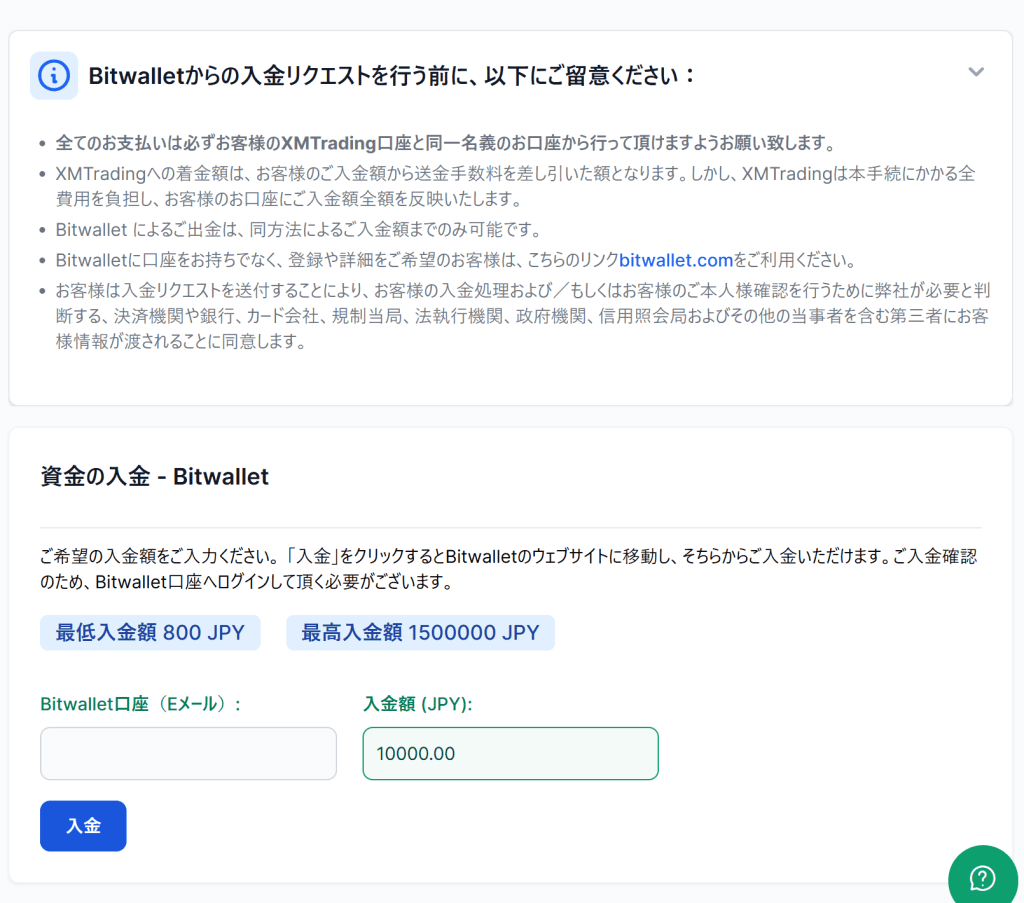This screenshot has height=903, width=1024.
Task: Click the 資金の入金 - Bitwallet heading
Action: (154, 477)
